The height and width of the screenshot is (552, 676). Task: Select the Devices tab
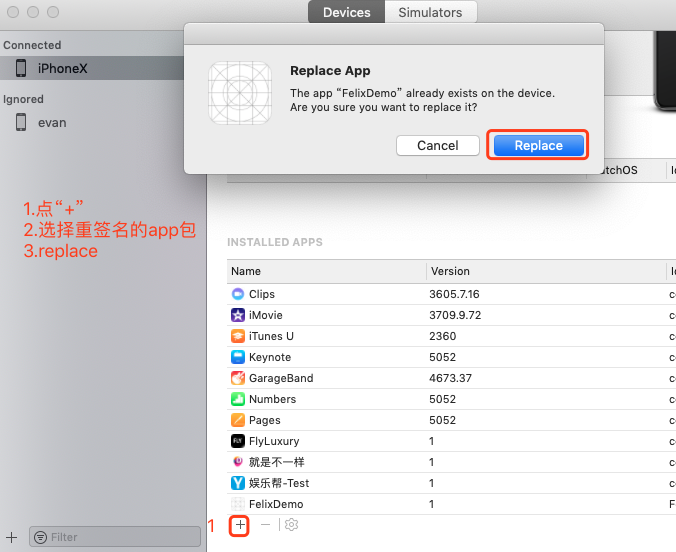(347, 12)
